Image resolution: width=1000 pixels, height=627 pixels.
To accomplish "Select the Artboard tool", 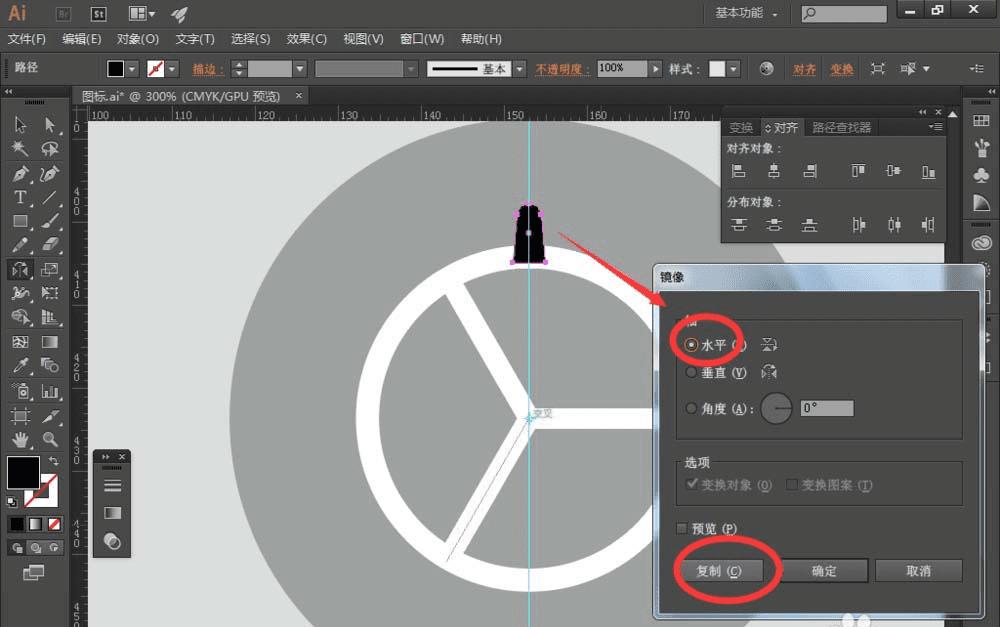I will coord(20,416).
